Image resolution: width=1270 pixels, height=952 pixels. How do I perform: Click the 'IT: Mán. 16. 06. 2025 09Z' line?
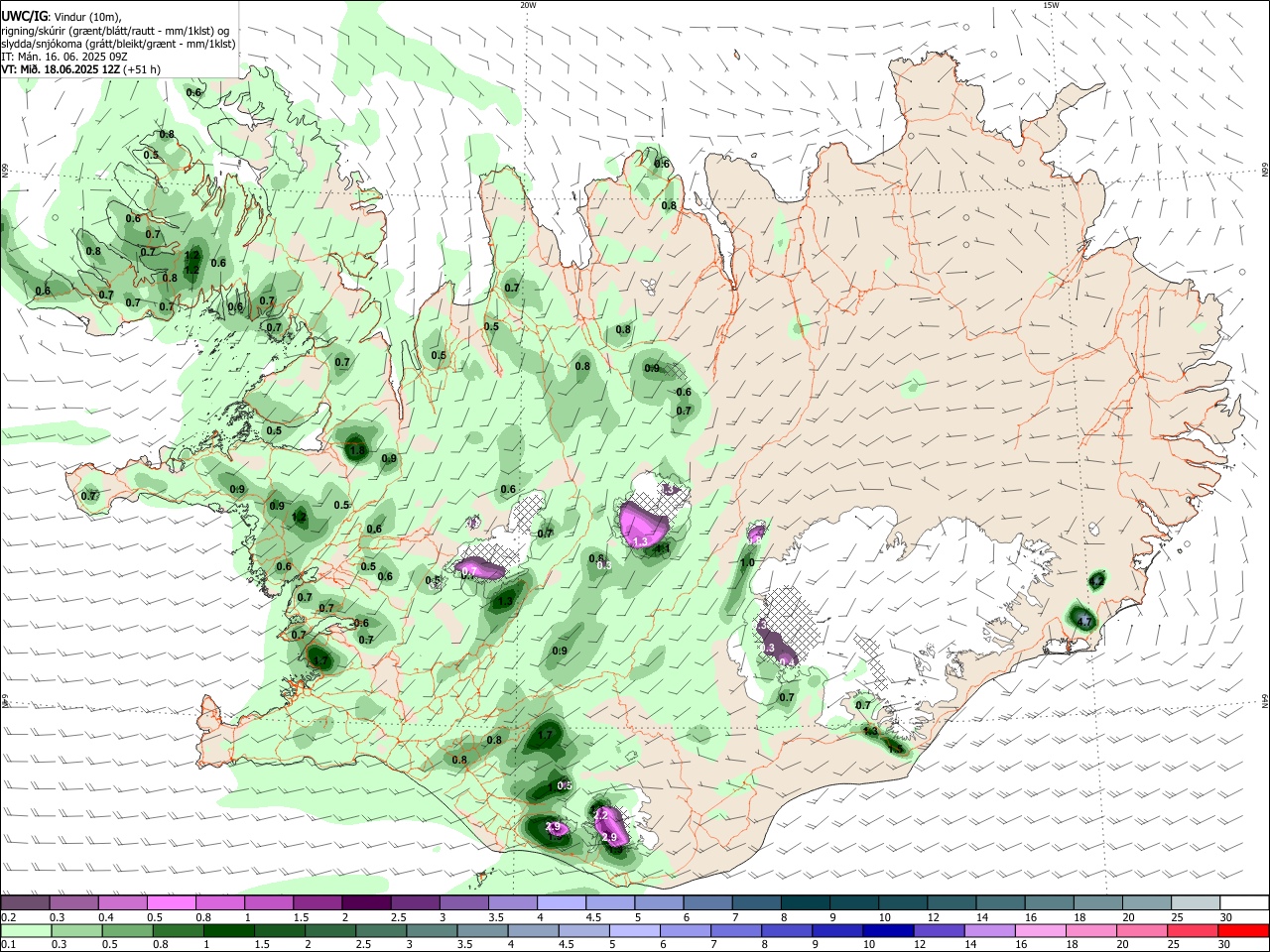64,57
